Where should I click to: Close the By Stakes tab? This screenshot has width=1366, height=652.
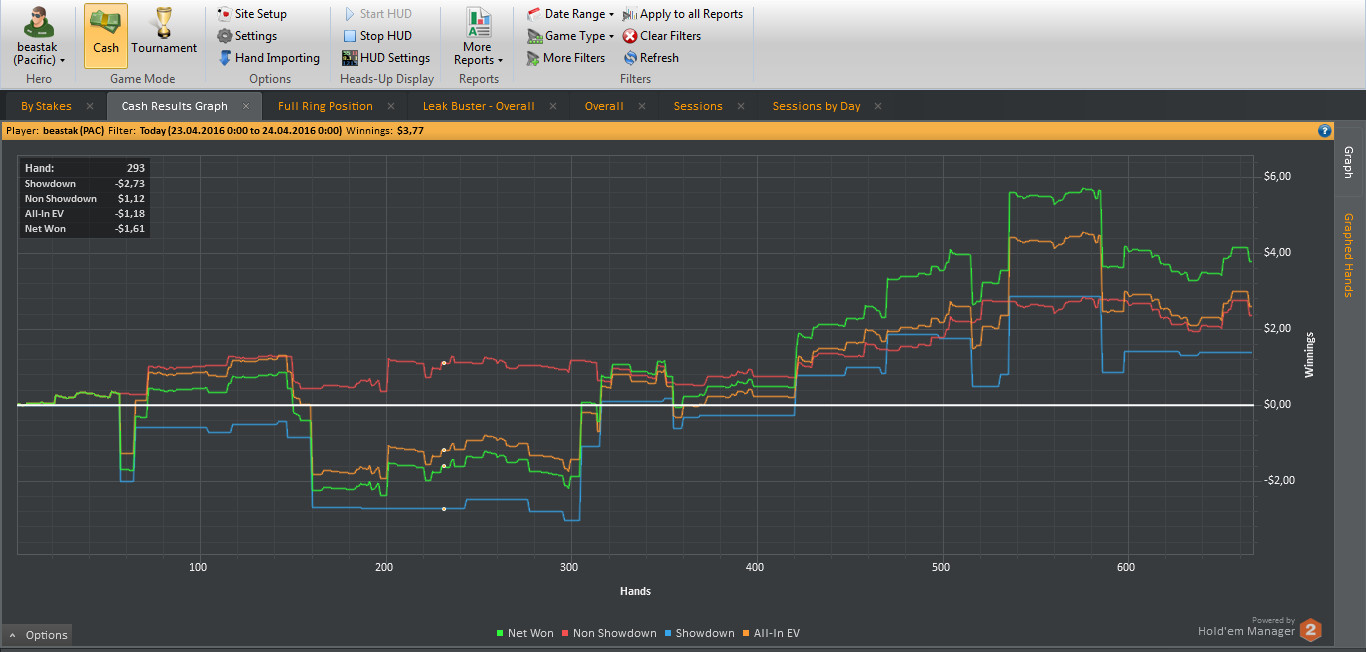pos(90,106)
